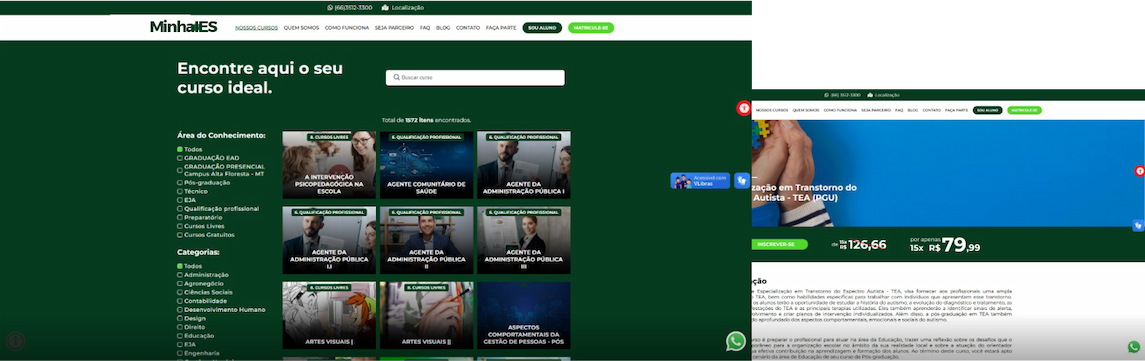Click red accessibility button on right page edge
1145x361 pixels.
click(x=1139, y=171)
